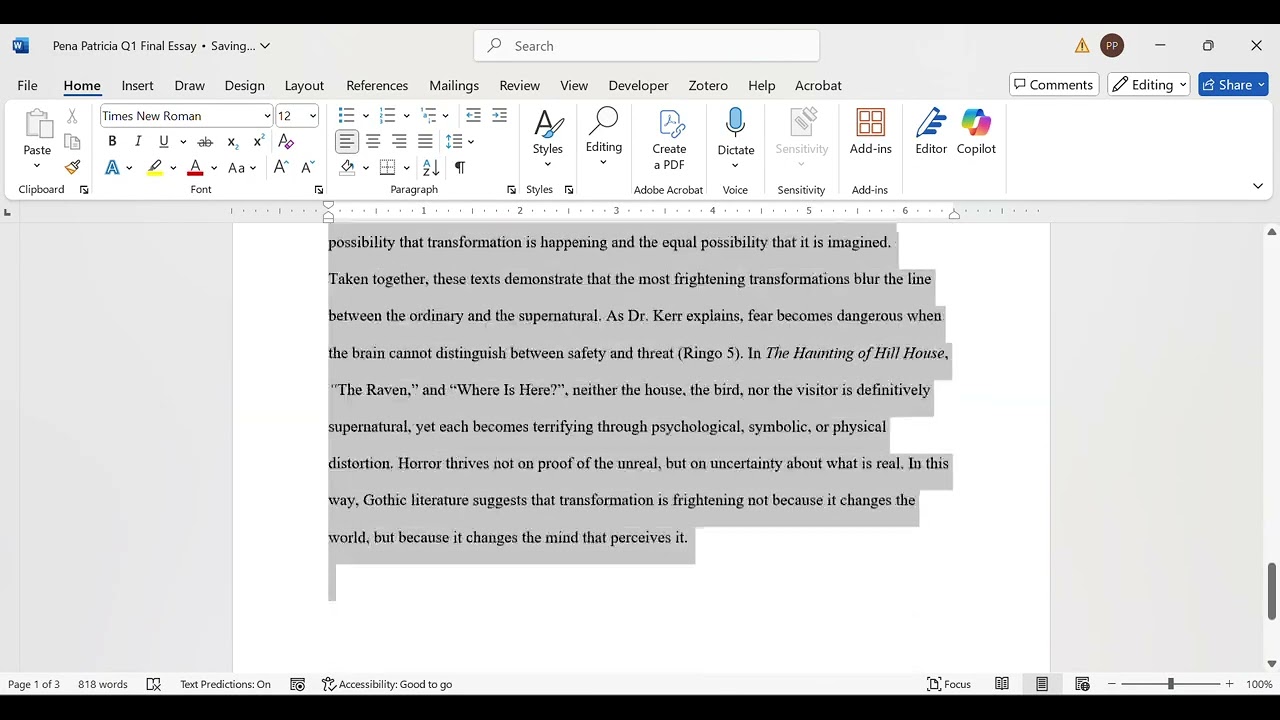Screen dimensions: 1280x720
Task: Collapse the ribbon with the chevron
Action: (x=1258, y=186)
